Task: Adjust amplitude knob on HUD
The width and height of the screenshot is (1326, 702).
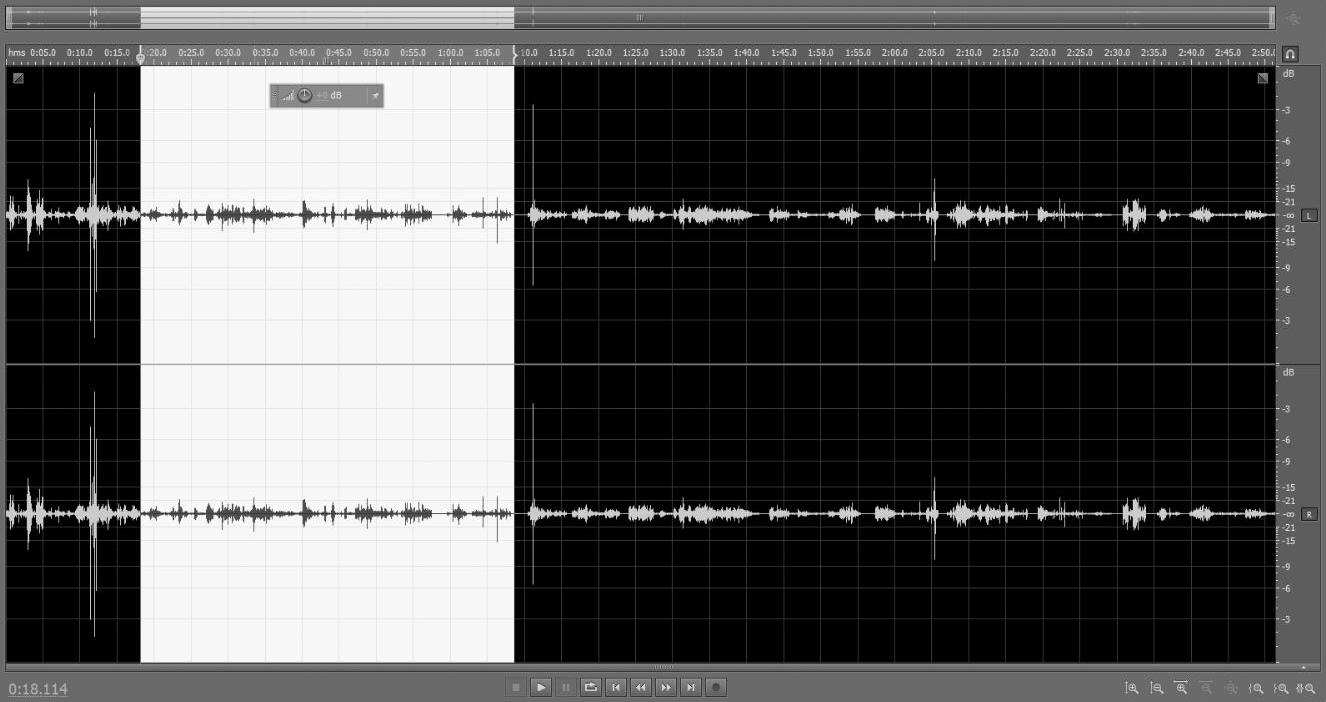Action: (305, 95)
